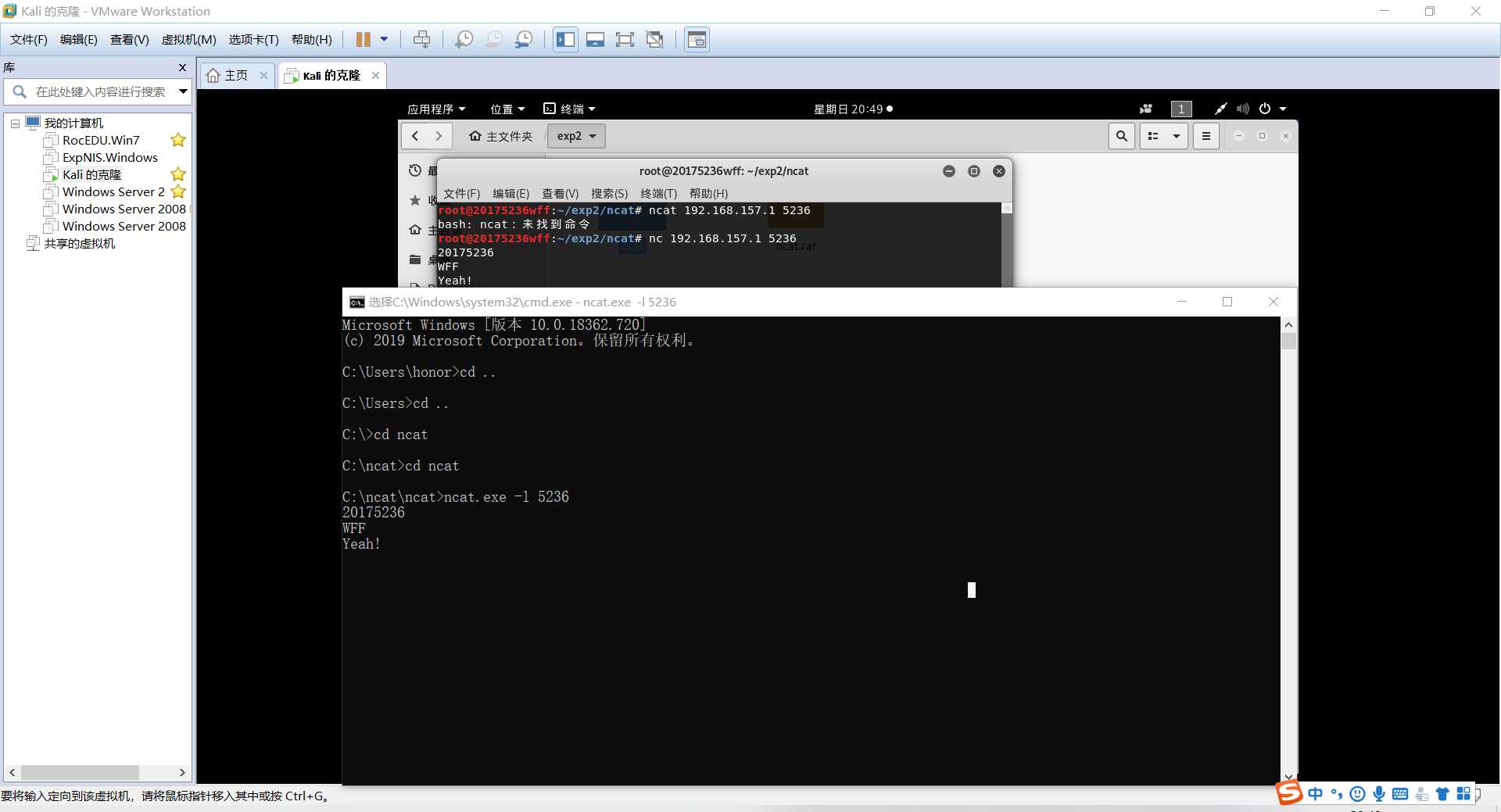
Task: Open the volume icon in Kali panel
Action: (x=1242, y=109)
